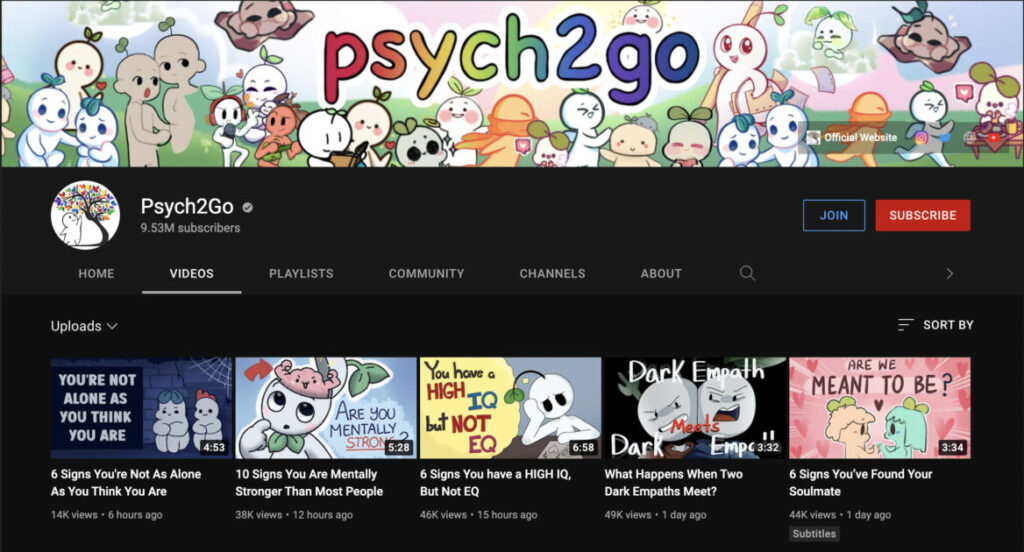Switch to the HOME tab
The height and width of the screenshot is (552, 1024).
tap(96, 274)
